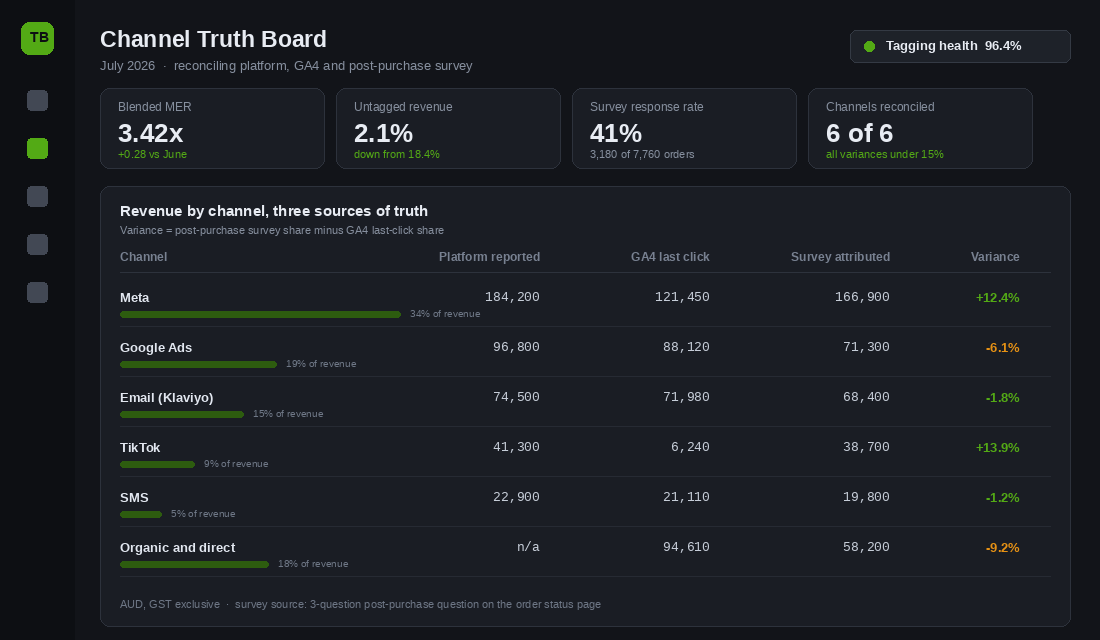
Task: Click the Organic and direct 18% revenue bar
Action: click(194, 564)
